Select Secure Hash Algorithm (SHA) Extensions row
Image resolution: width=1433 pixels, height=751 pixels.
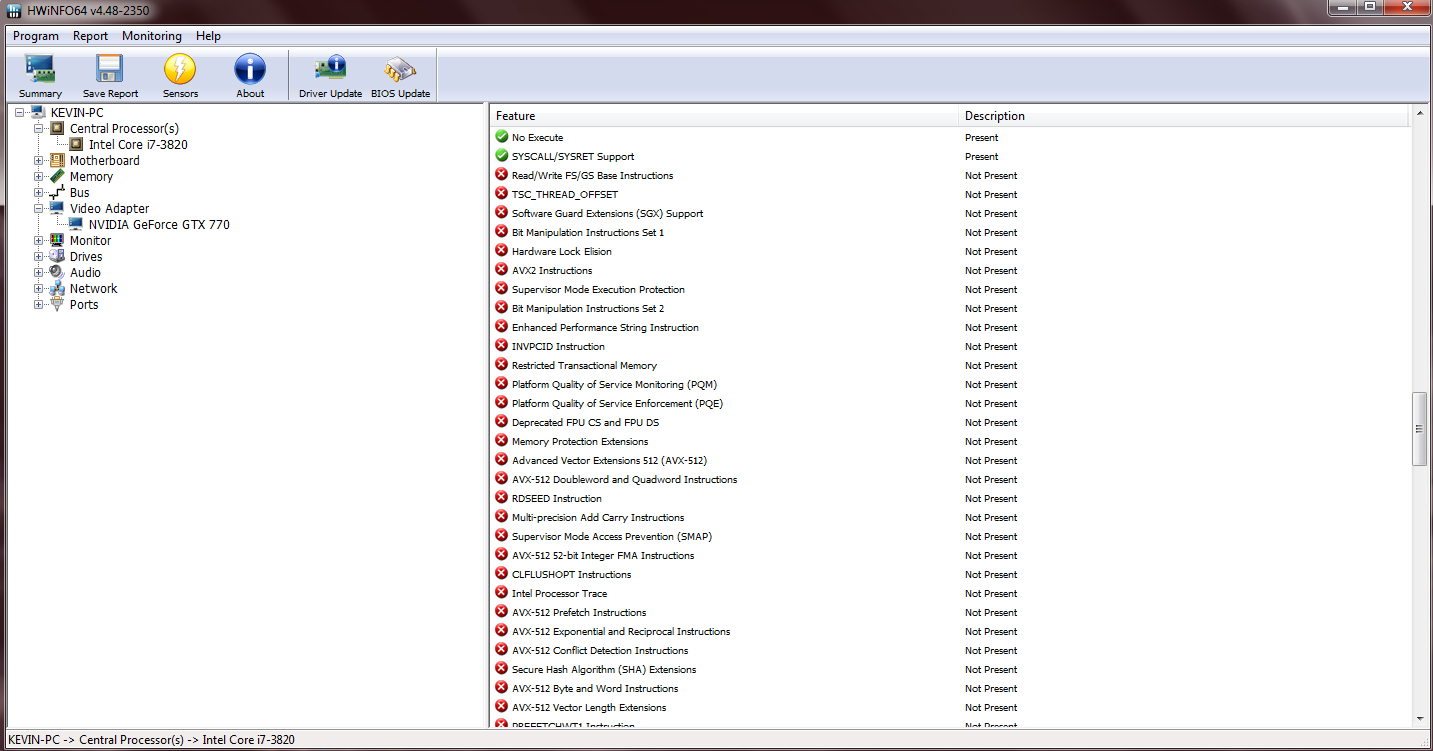click(950, 669)
